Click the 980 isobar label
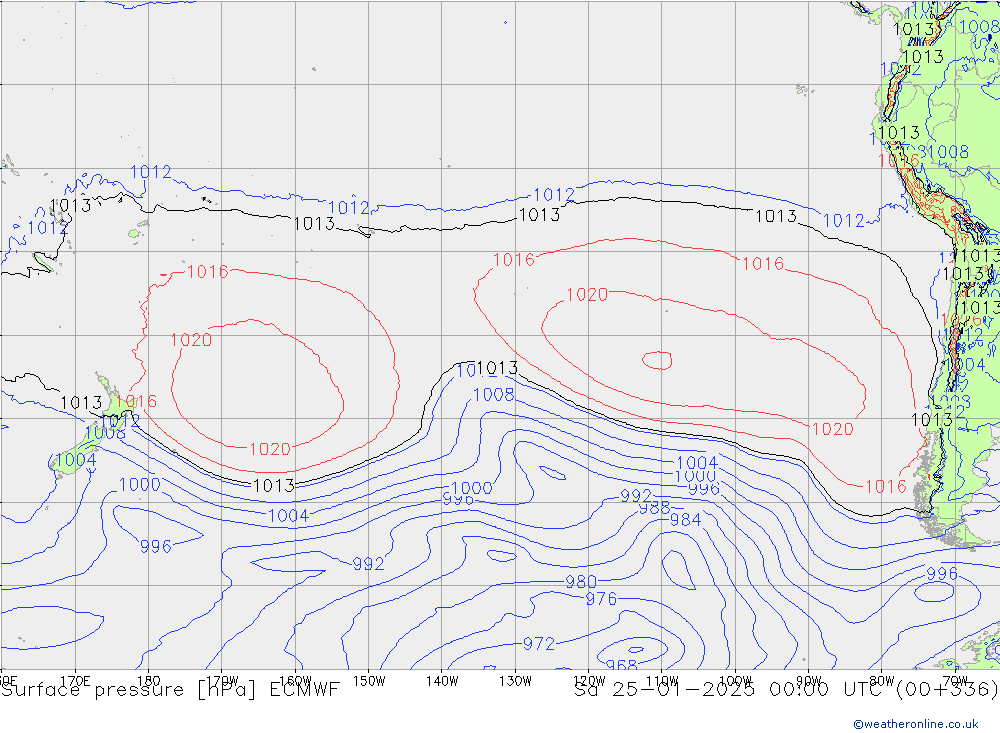This screenshot has height=733, width=1000. click(x=581, y=582)
